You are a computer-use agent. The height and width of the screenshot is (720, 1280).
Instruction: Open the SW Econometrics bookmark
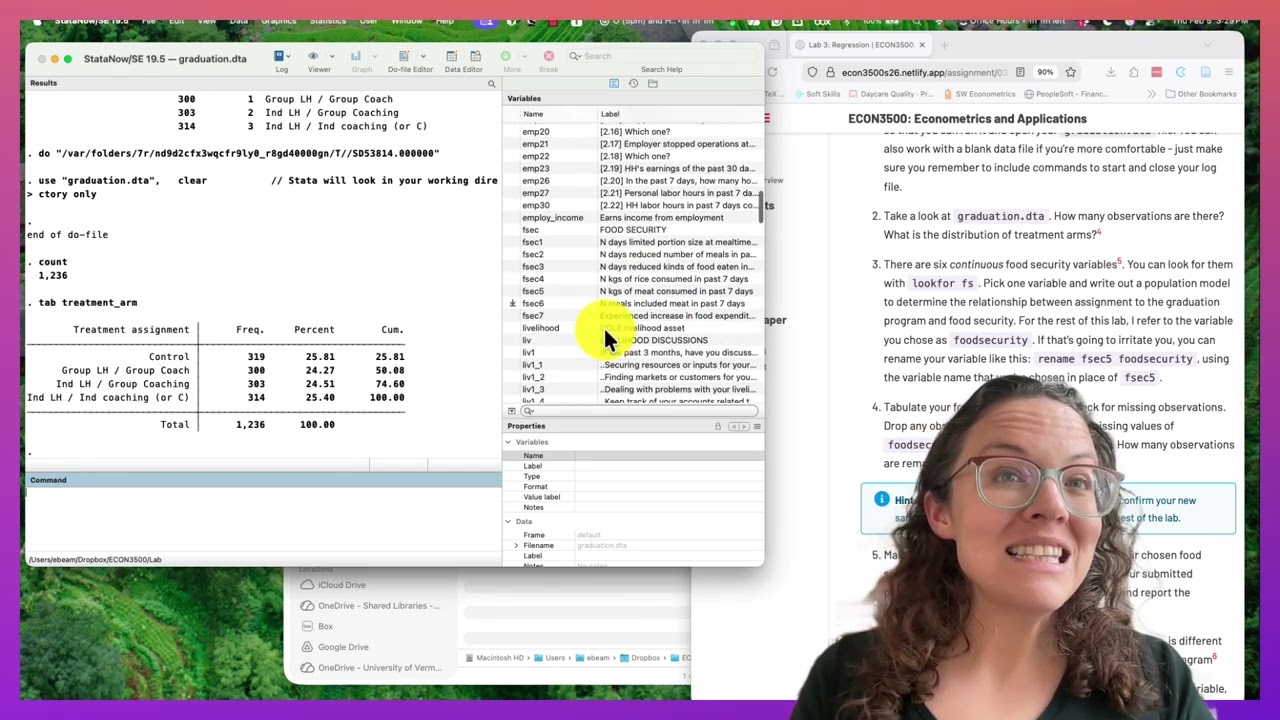[x=979, y=94]
